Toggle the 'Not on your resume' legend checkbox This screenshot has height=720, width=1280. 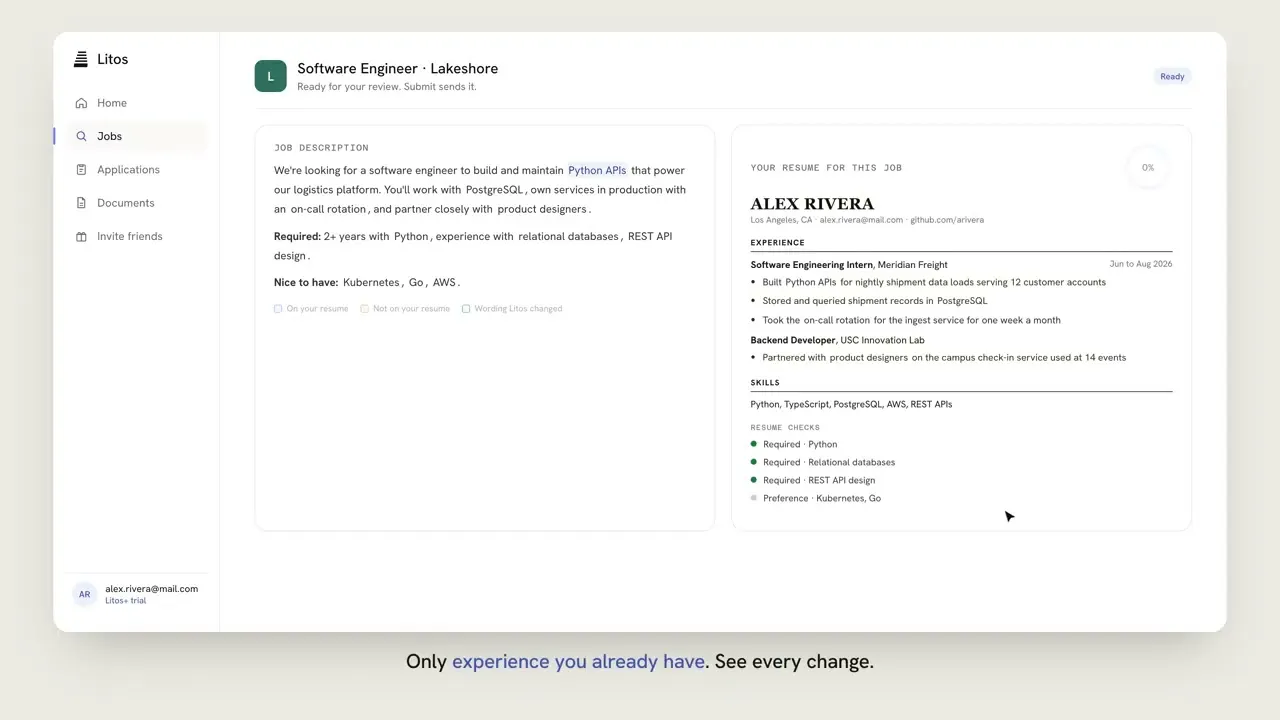point(365,309)
